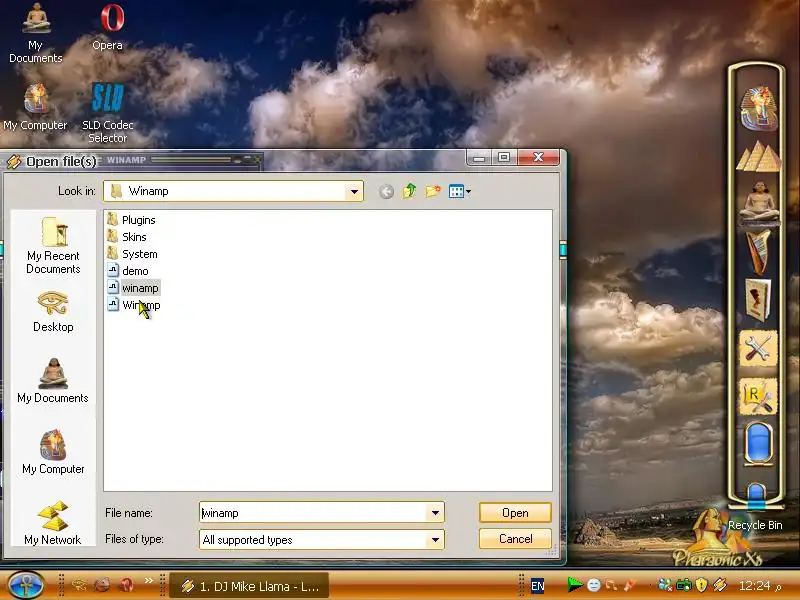This screenshot has height=600, width=800.
Task: Open the pyramids dock icon
Action: tap(759, 157)
